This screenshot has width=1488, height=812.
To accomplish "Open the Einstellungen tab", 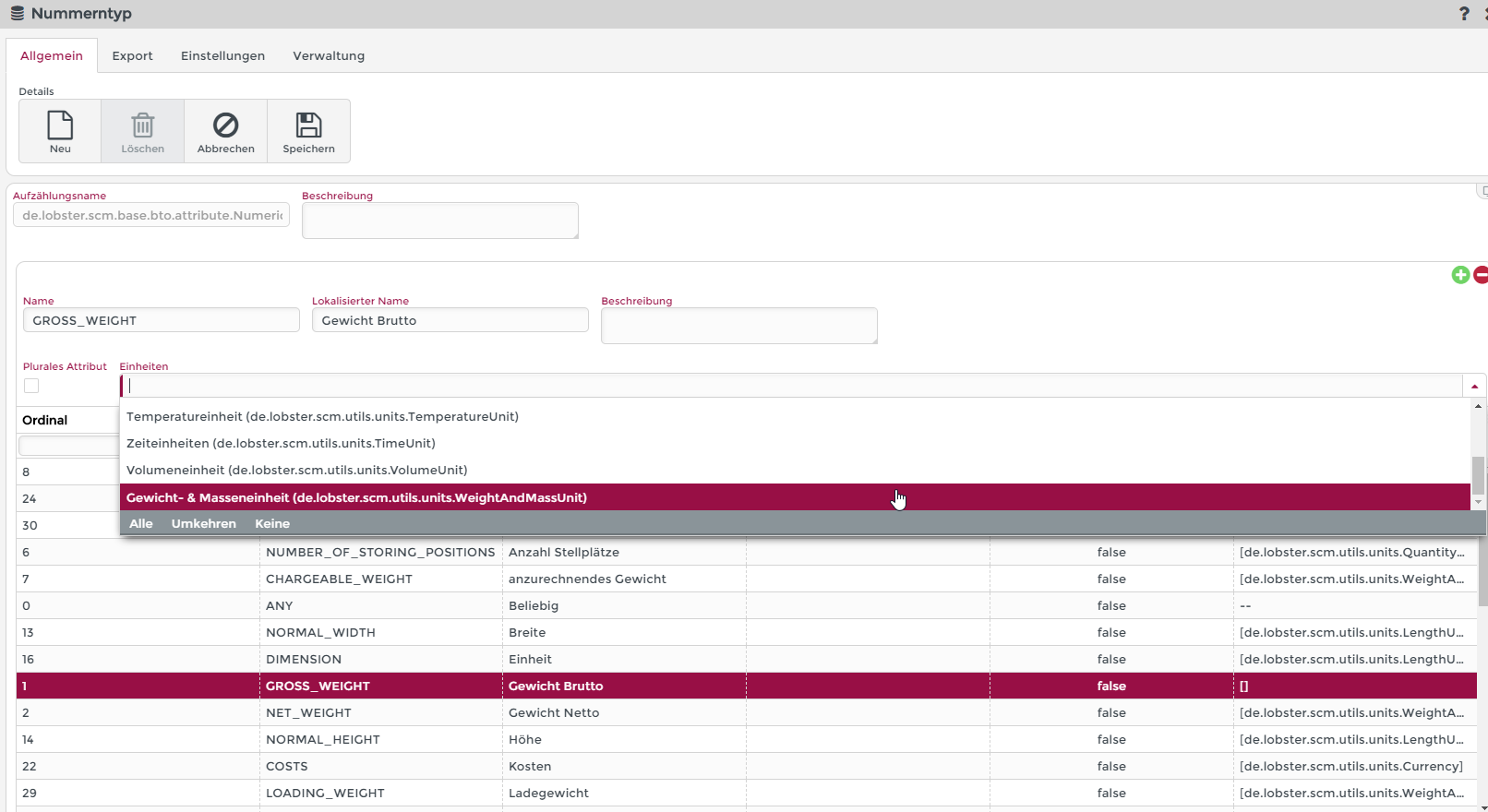I will click(x=222, y=55).
